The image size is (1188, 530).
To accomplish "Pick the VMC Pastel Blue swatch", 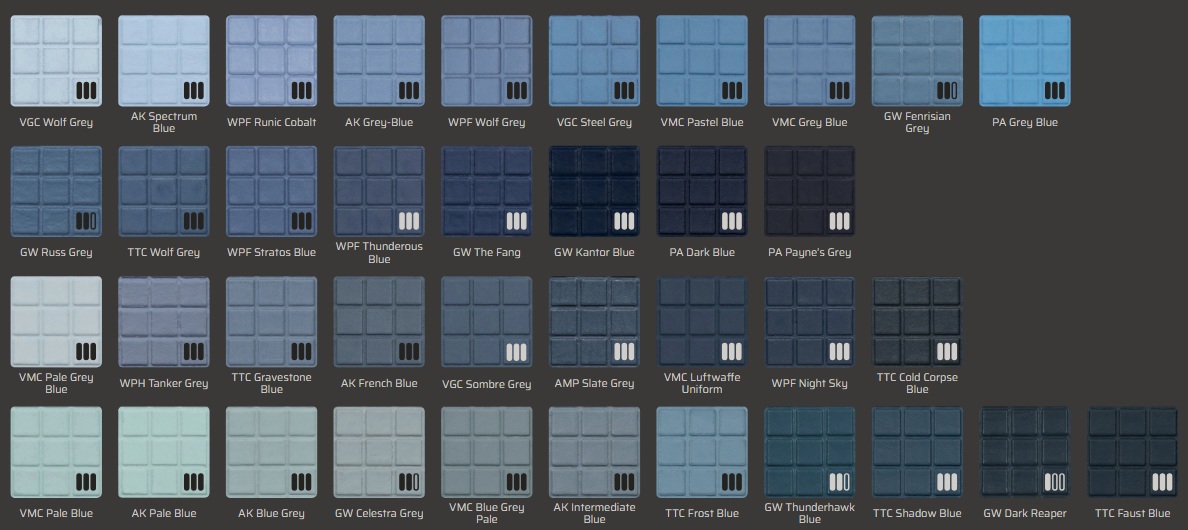I will click(702, 61).
